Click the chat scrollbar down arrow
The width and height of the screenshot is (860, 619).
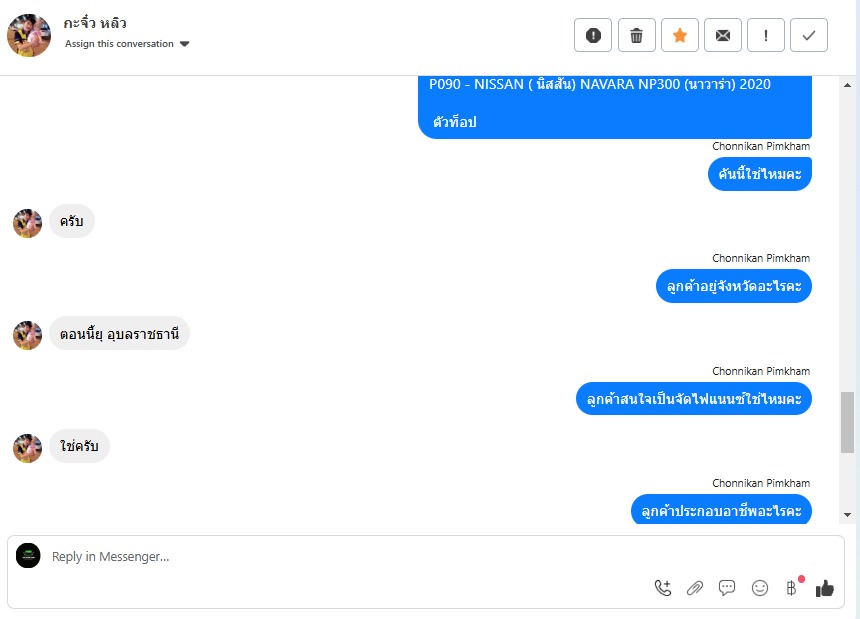point(847,514)
